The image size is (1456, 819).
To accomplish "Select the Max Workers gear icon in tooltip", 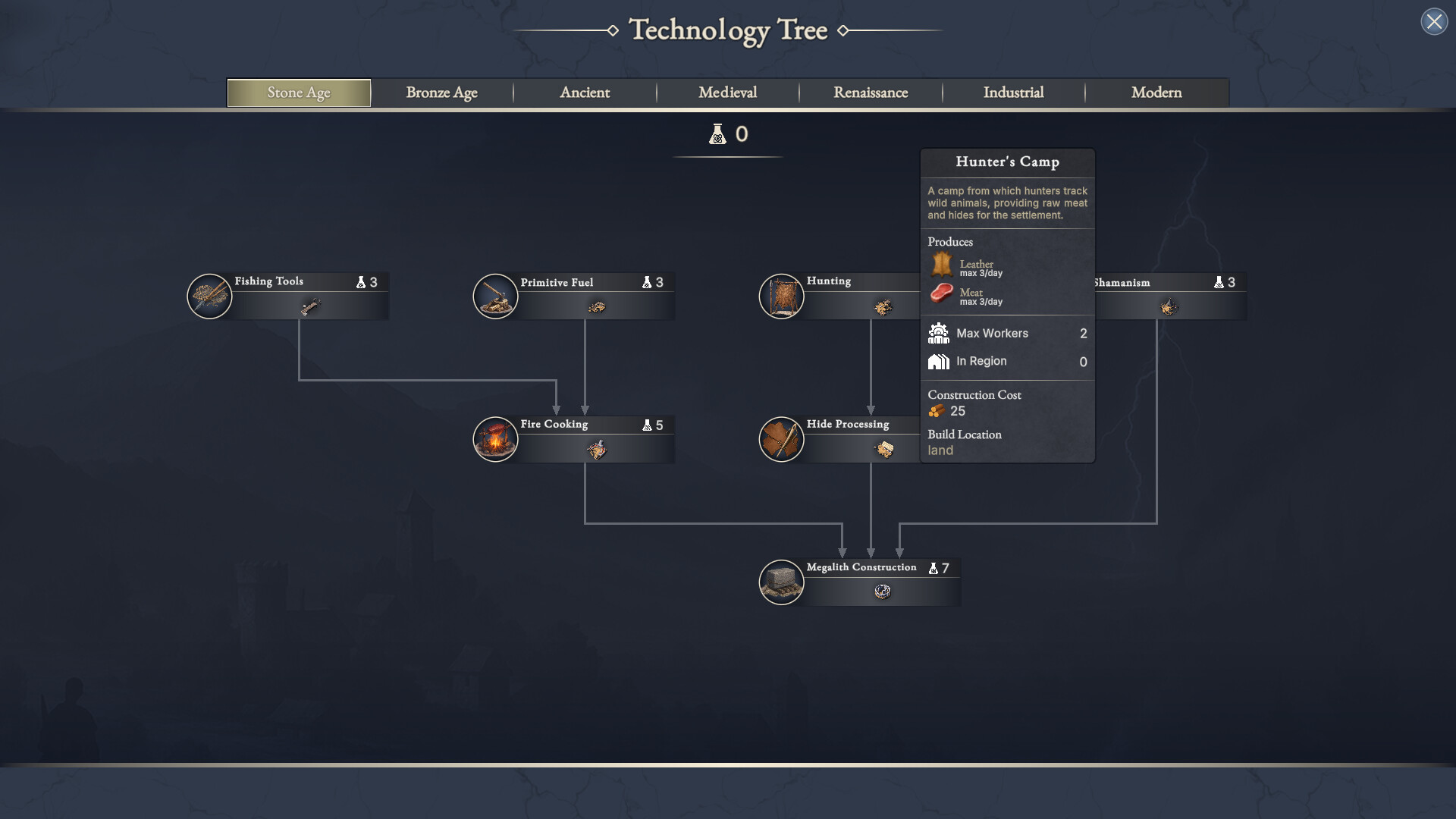I will pyautogui.click(x=939, y=333).
